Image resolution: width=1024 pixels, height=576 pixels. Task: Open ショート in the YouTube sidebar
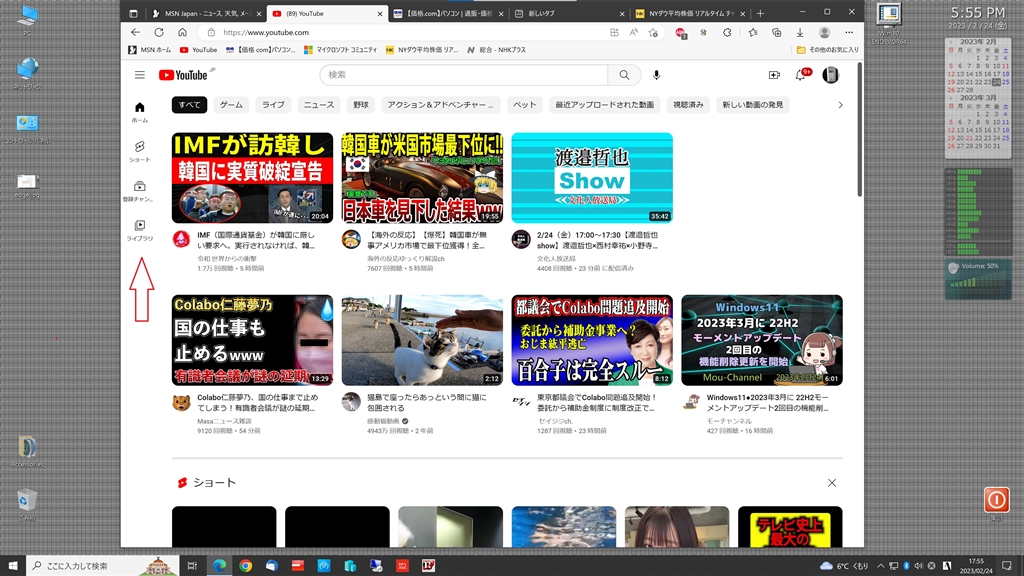click(x=140, y=152)
